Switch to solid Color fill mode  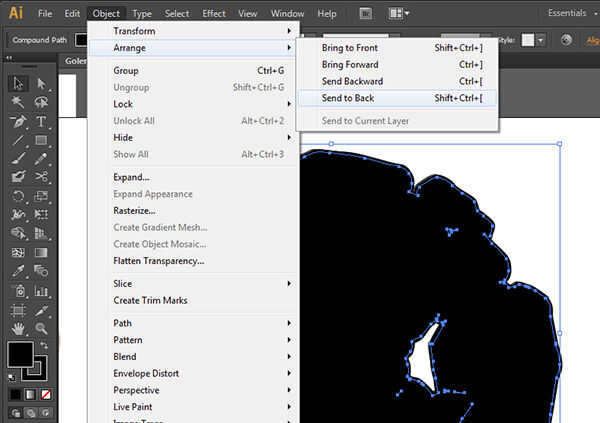[x=15, y=394]
